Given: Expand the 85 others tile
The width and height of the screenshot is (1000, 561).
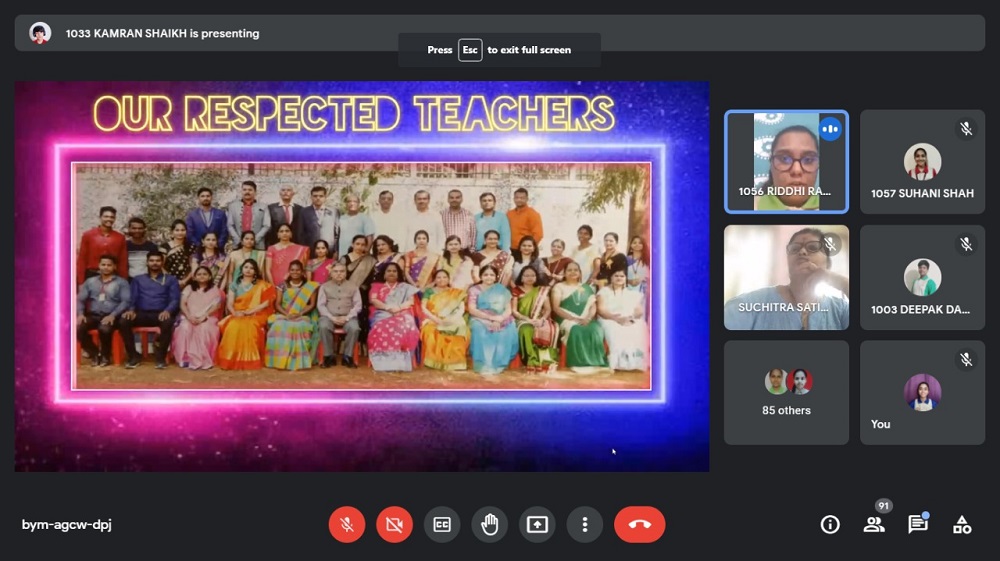Looking at the screenshot, I should pyautogui.click(x=786, y=392).
